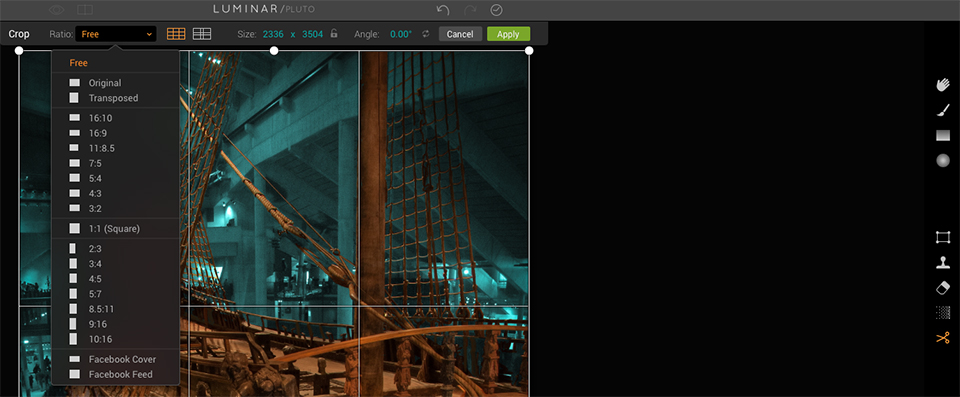Select the Brush mask tool

(943, 110)
